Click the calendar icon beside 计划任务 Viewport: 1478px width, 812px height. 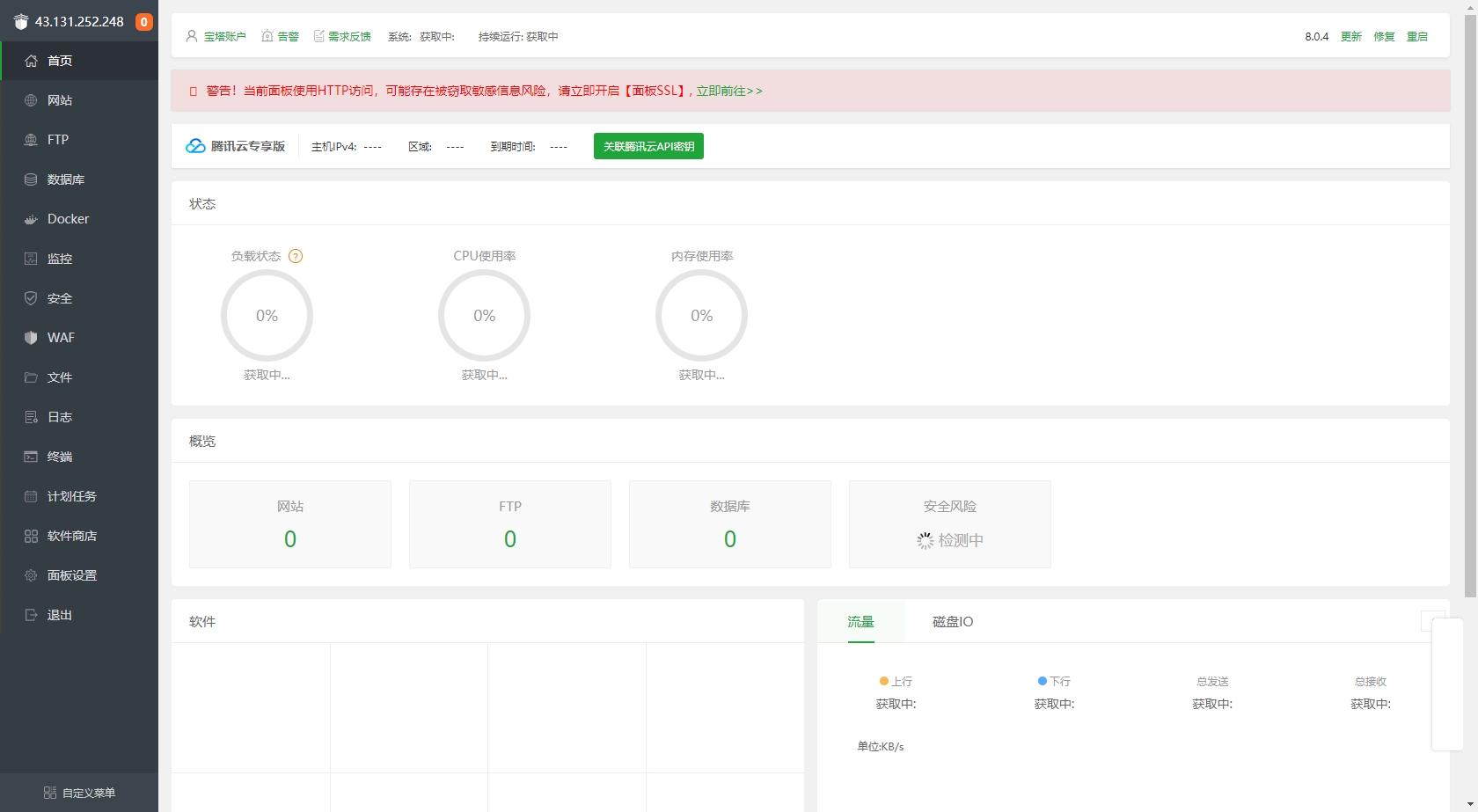click(x=31, y=496)
